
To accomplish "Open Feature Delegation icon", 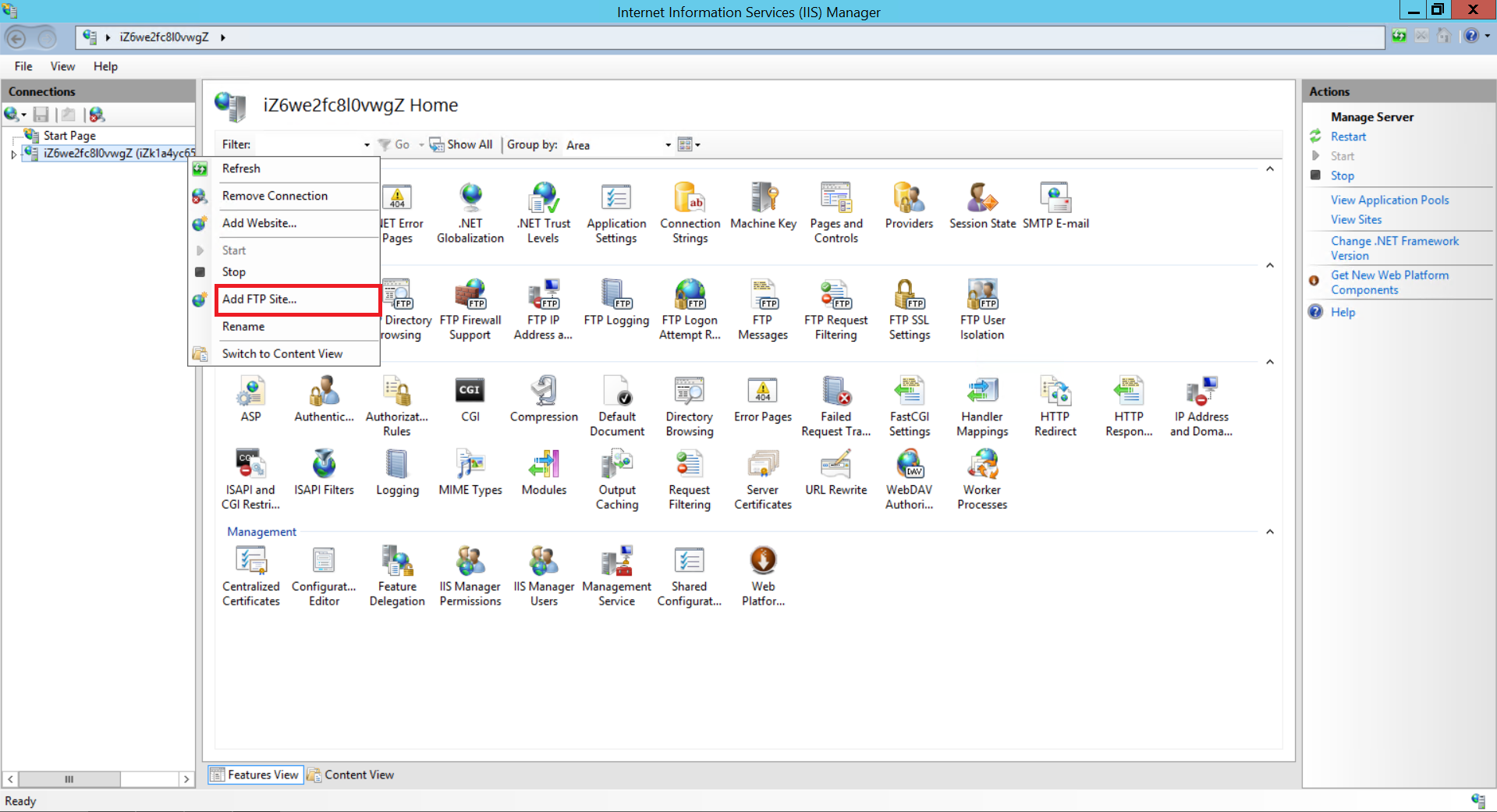I will pos(397,576).
